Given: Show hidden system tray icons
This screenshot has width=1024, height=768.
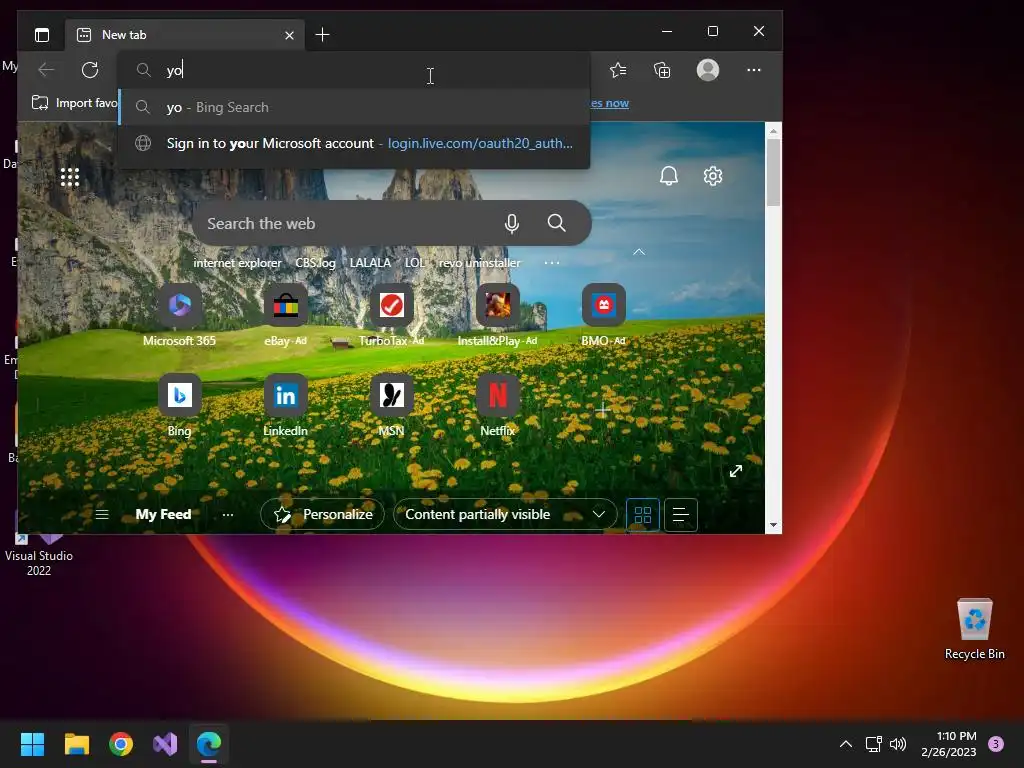Looking at the screenshot, I should tap(846, 744).
